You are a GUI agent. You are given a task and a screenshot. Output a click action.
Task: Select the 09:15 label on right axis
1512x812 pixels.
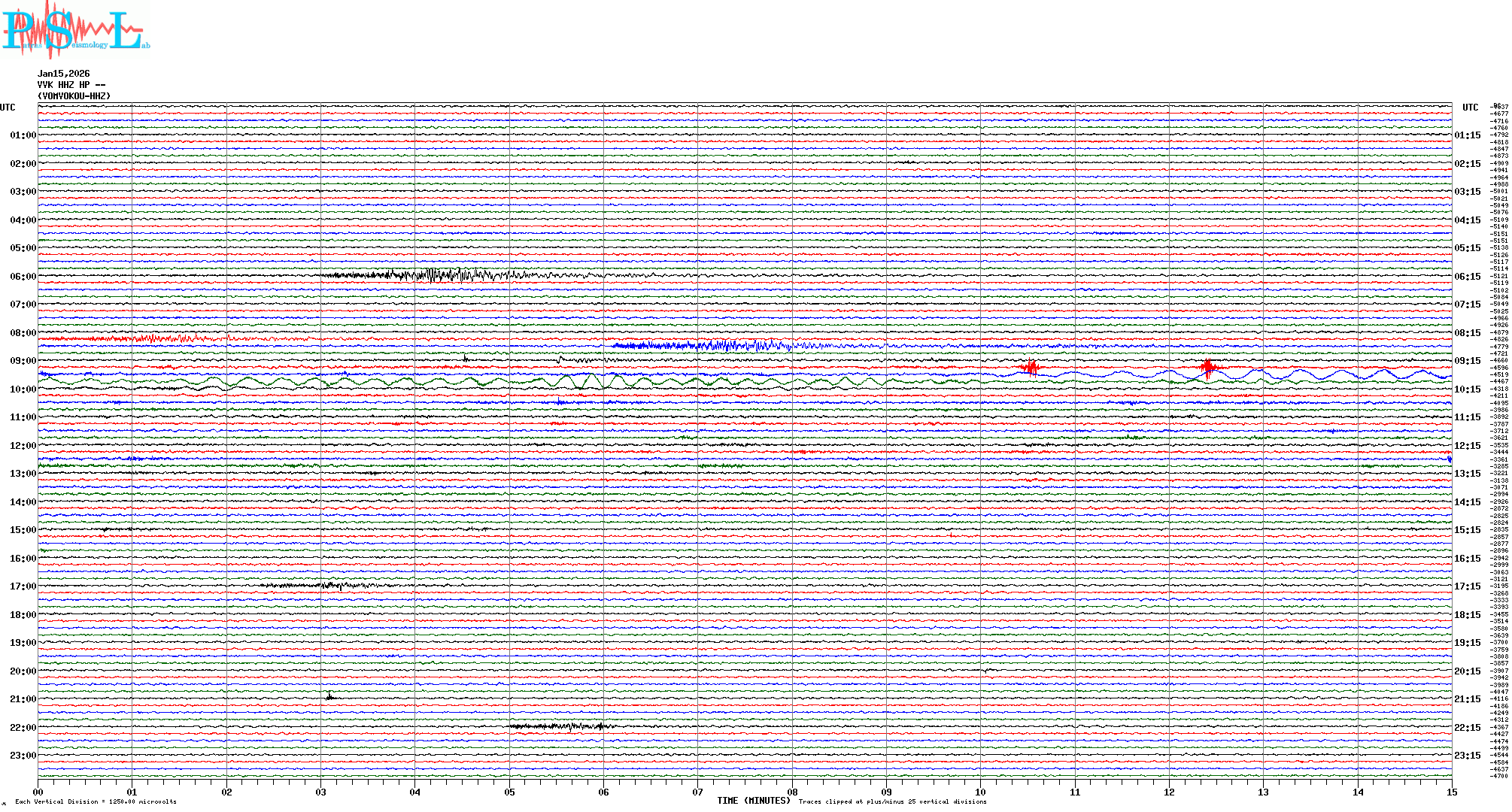pos(1467,361)
